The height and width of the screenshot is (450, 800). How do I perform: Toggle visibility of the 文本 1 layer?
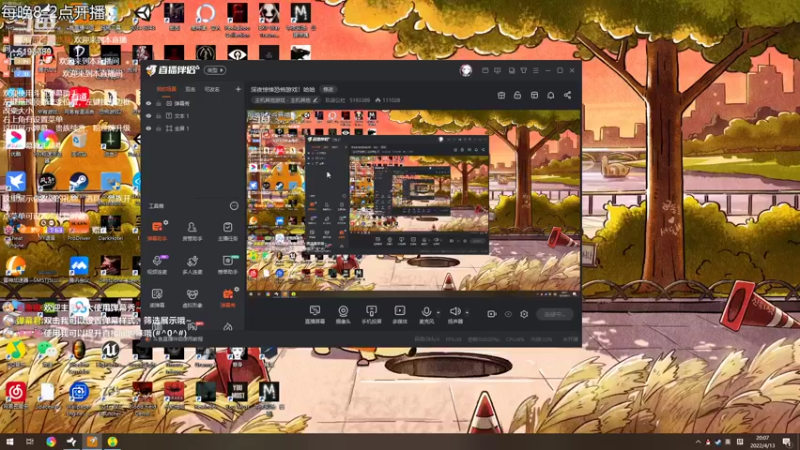[x=148, y=116]
